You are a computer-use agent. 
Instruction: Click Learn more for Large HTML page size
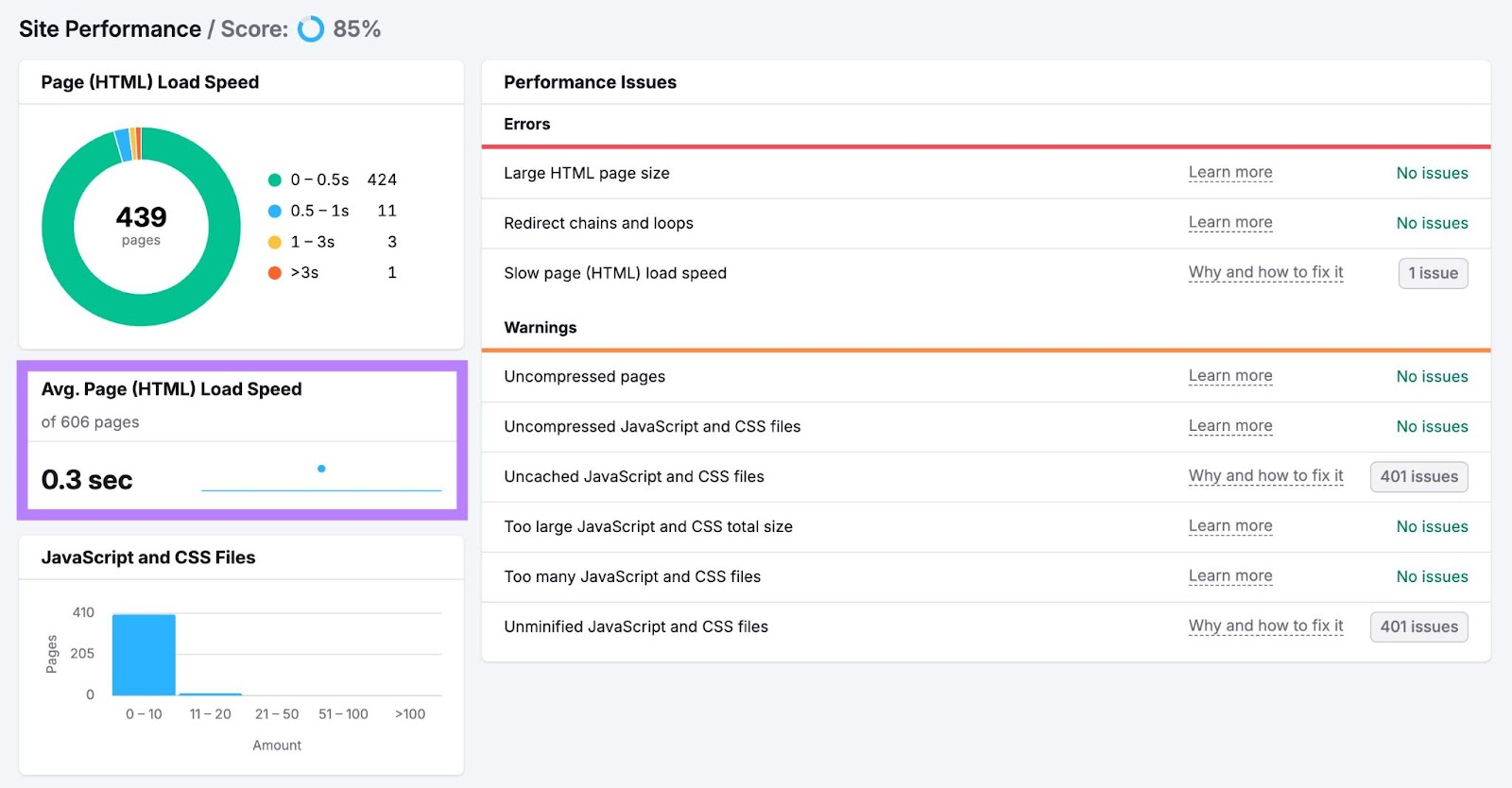(1230, 173)
